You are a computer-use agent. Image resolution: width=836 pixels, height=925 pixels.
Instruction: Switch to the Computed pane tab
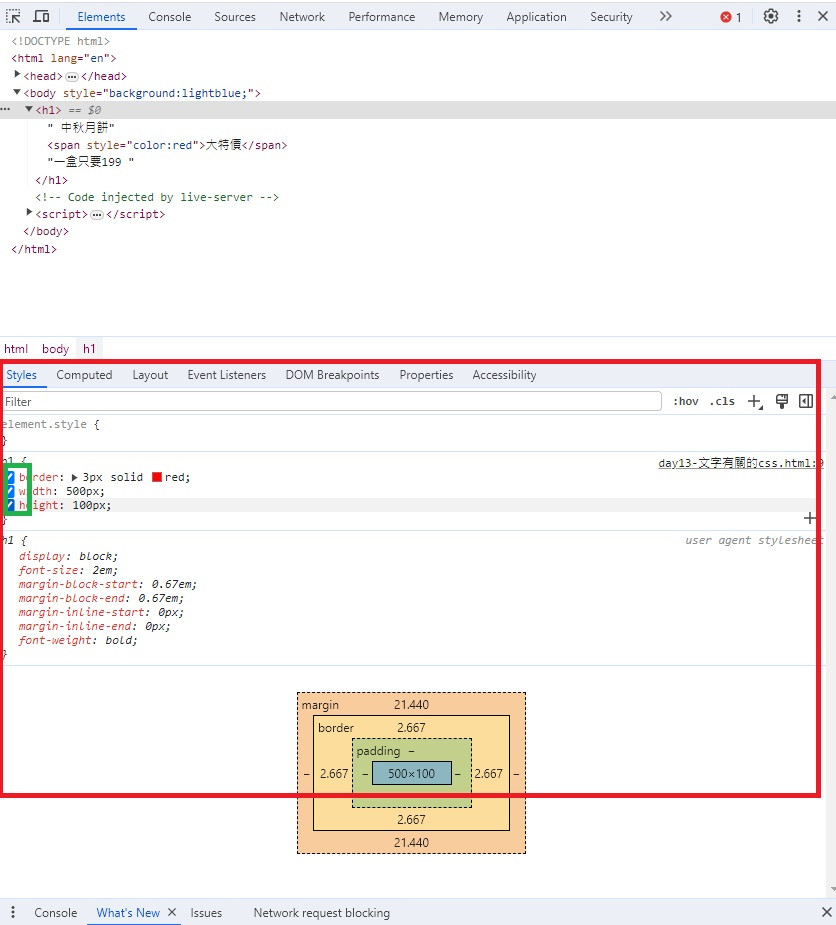pyautogui.click(x=84, y=375)
